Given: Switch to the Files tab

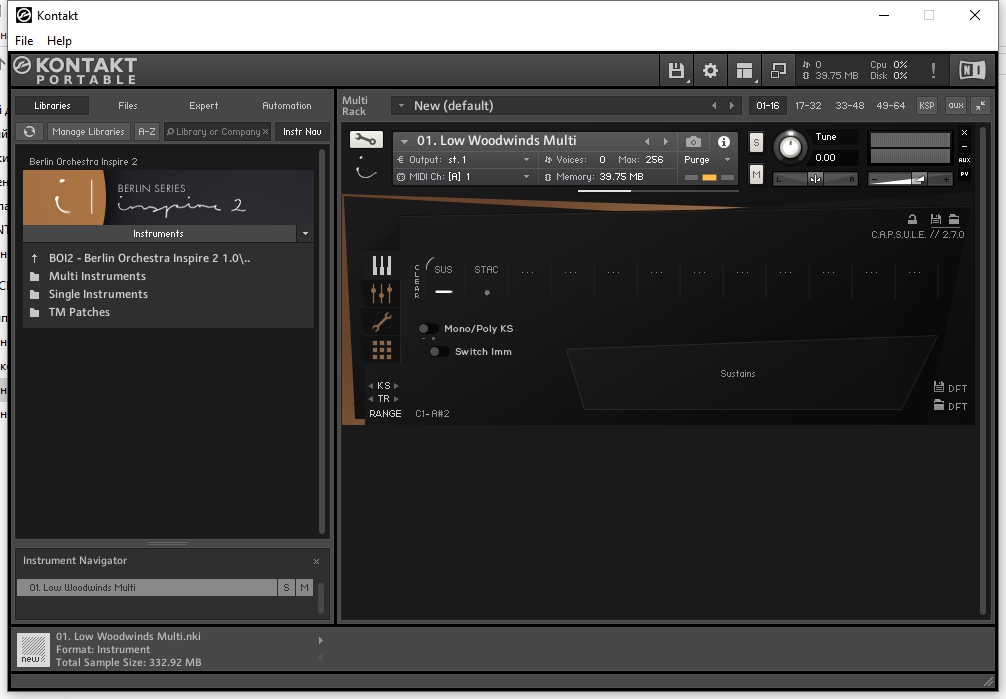Looking at the screenshot, I should point(128,106).
